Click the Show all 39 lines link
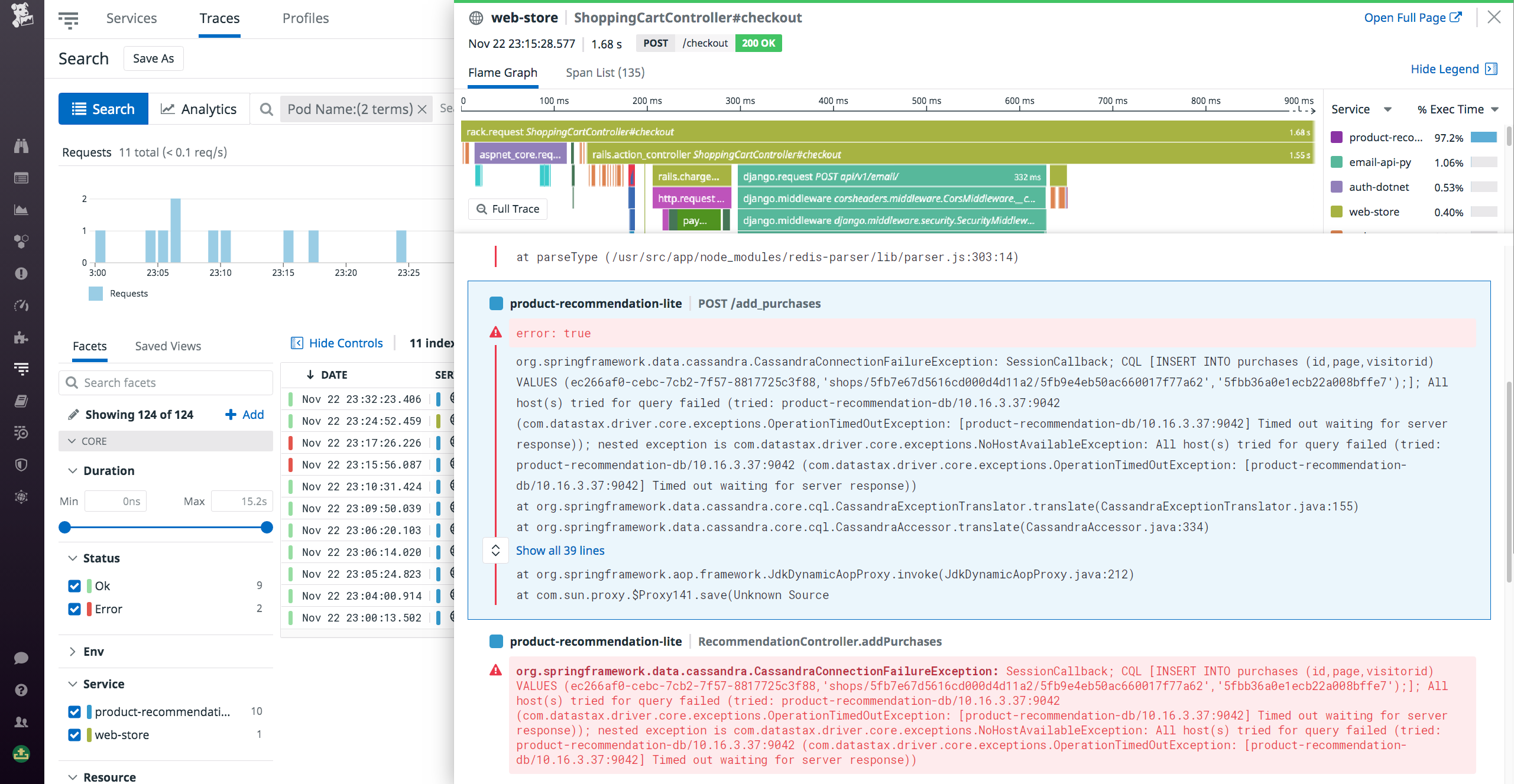This screenshot has height=784, width=1514. pyautogui.click(x=559, y=550)
